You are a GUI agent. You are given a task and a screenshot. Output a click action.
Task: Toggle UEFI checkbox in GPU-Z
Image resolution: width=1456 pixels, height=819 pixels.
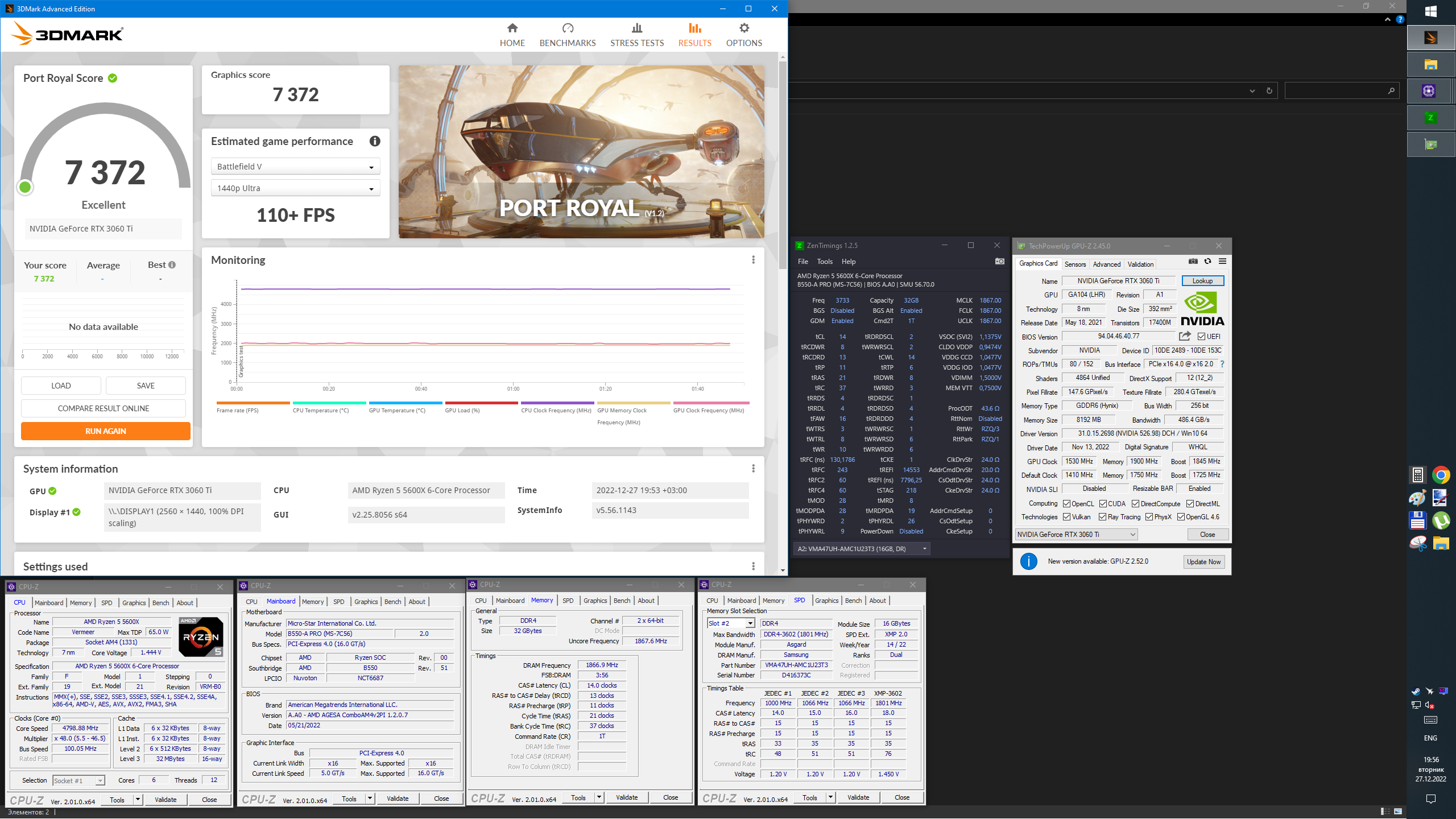pos(1201,337)
